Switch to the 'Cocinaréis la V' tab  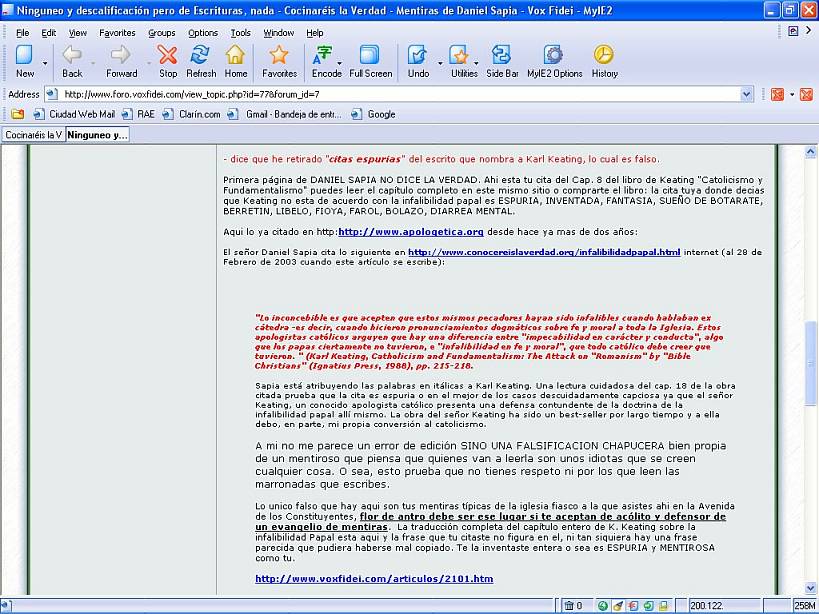32,134
